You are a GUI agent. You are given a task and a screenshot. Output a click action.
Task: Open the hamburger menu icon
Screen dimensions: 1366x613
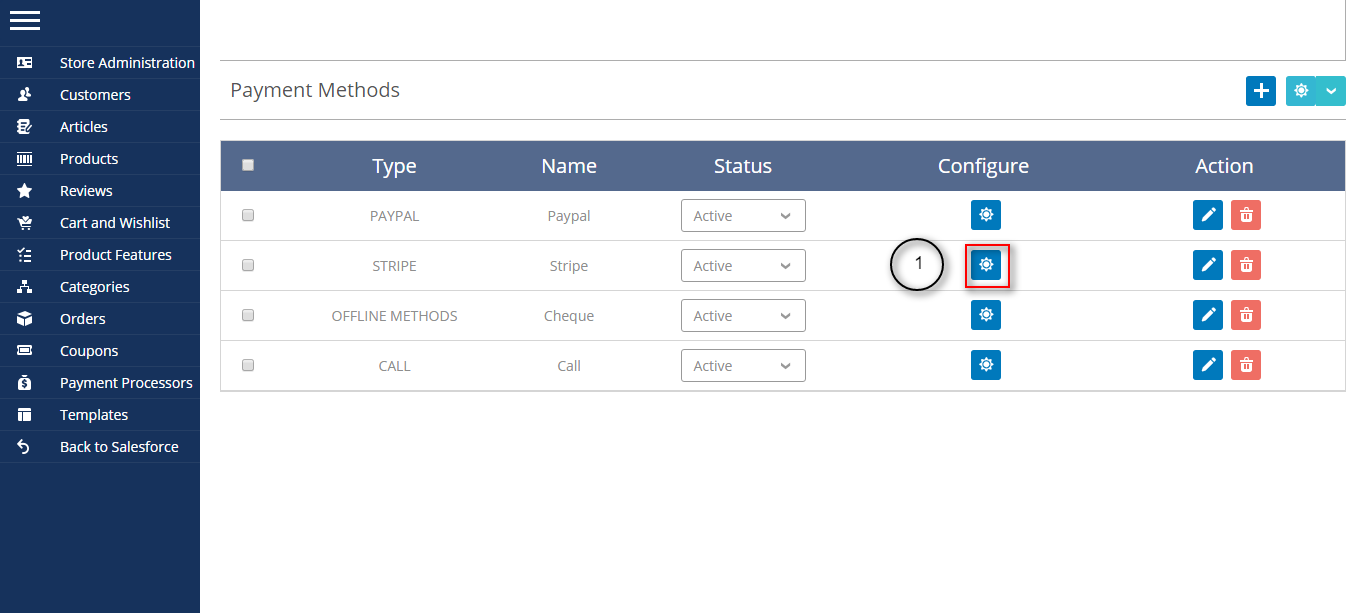[25, 20]
